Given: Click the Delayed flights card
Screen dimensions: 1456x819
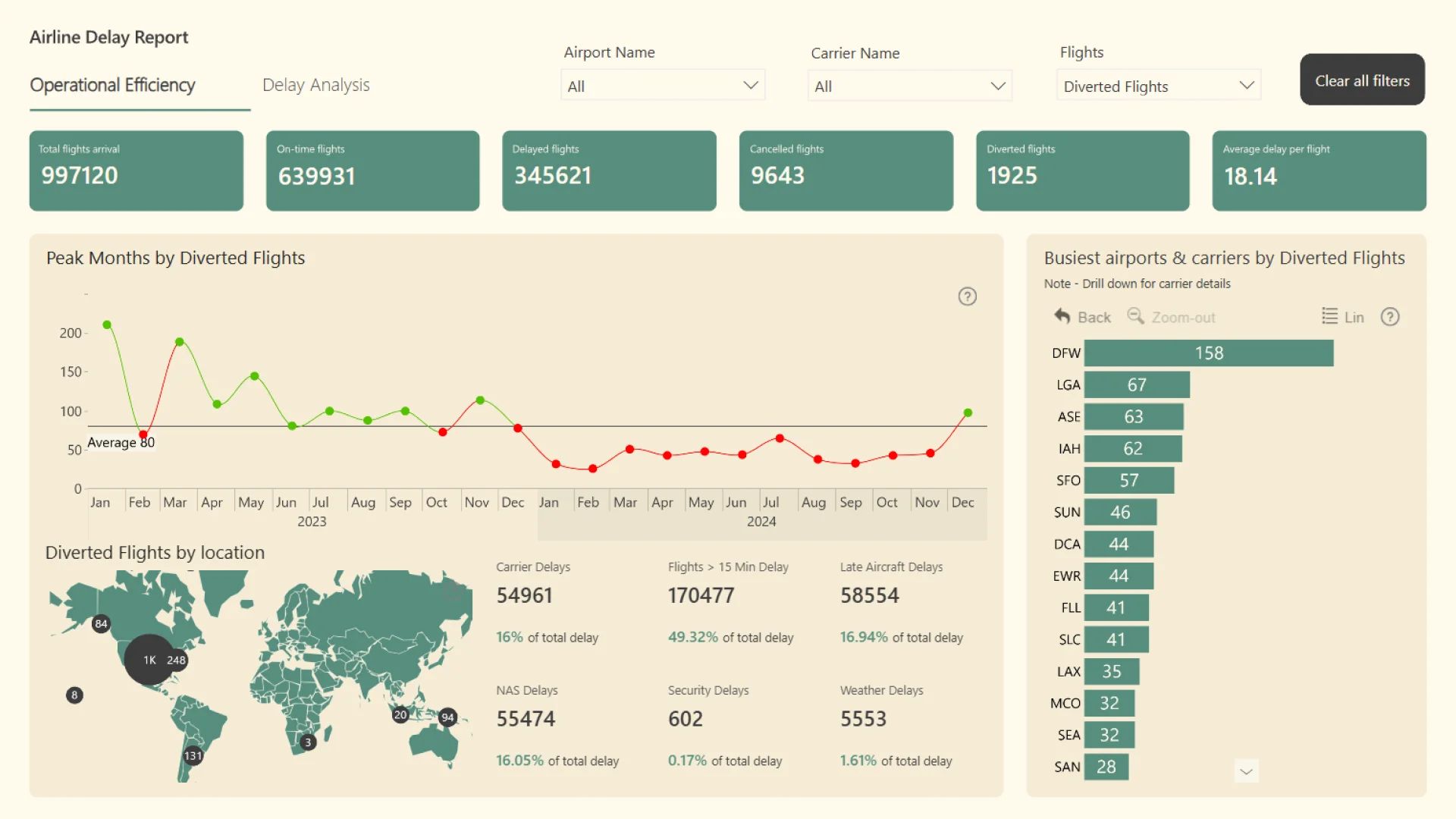Looking at the screenshot, I should 610,171.
